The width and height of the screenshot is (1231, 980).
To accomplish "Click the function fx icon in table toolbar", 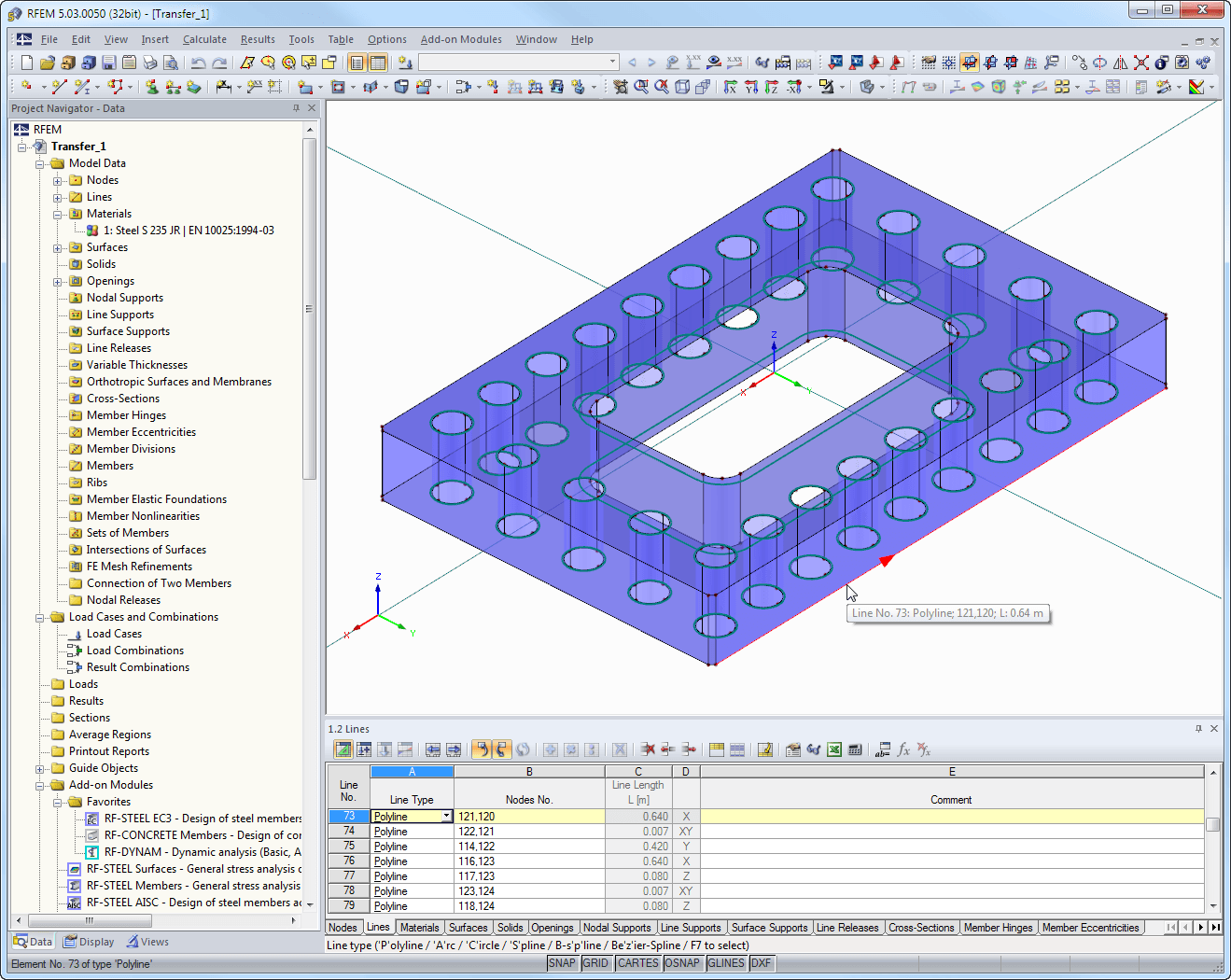I will click(x=903, y=749).
